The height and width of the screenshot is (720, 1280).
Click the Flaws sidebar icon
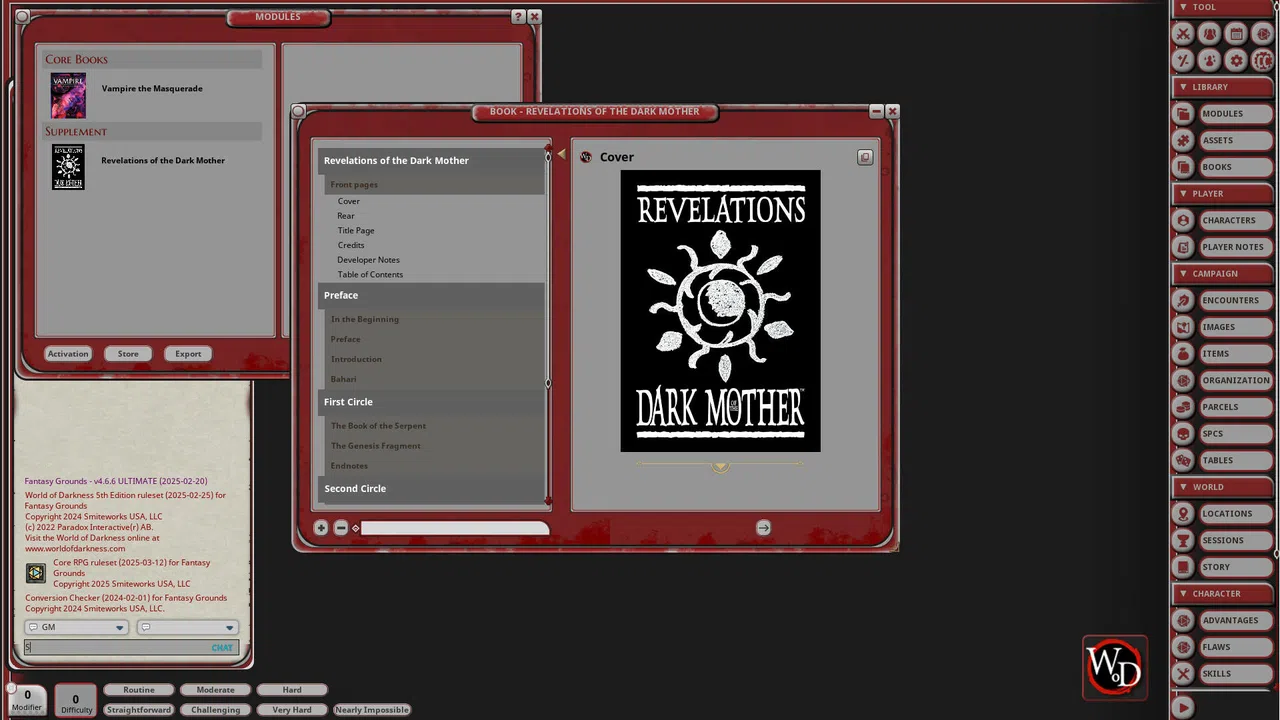coord(1184,647)
